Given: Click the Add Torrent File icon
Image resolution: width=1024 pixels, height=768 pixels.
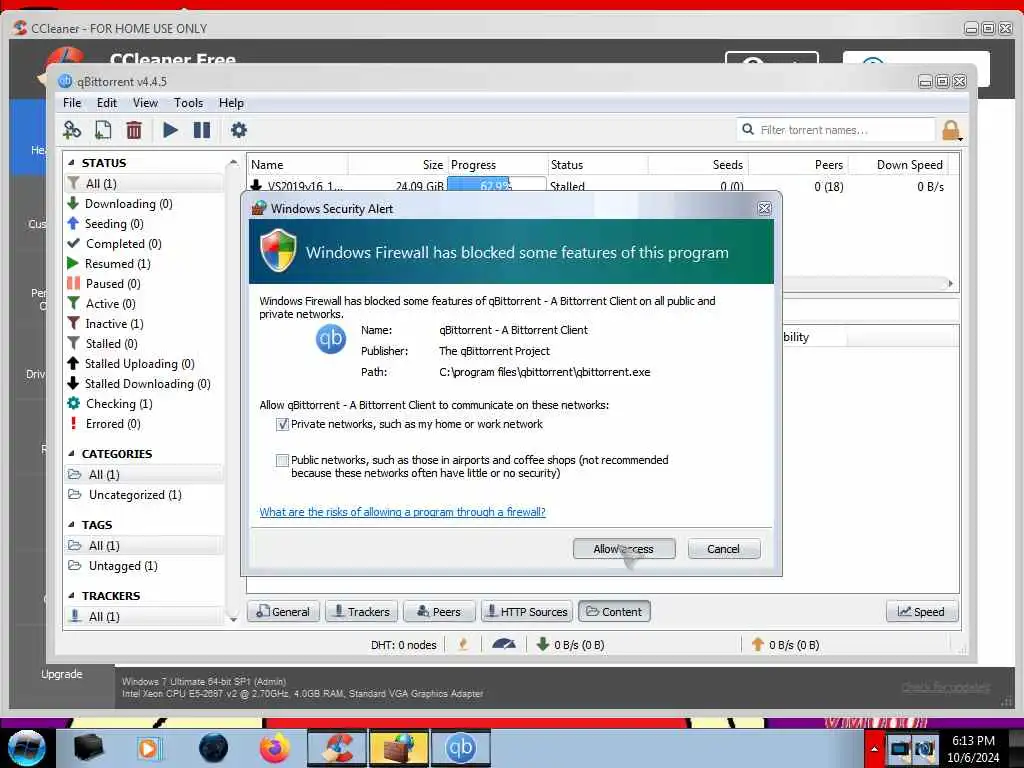Looking at the screenshot, I should (103, 130).
